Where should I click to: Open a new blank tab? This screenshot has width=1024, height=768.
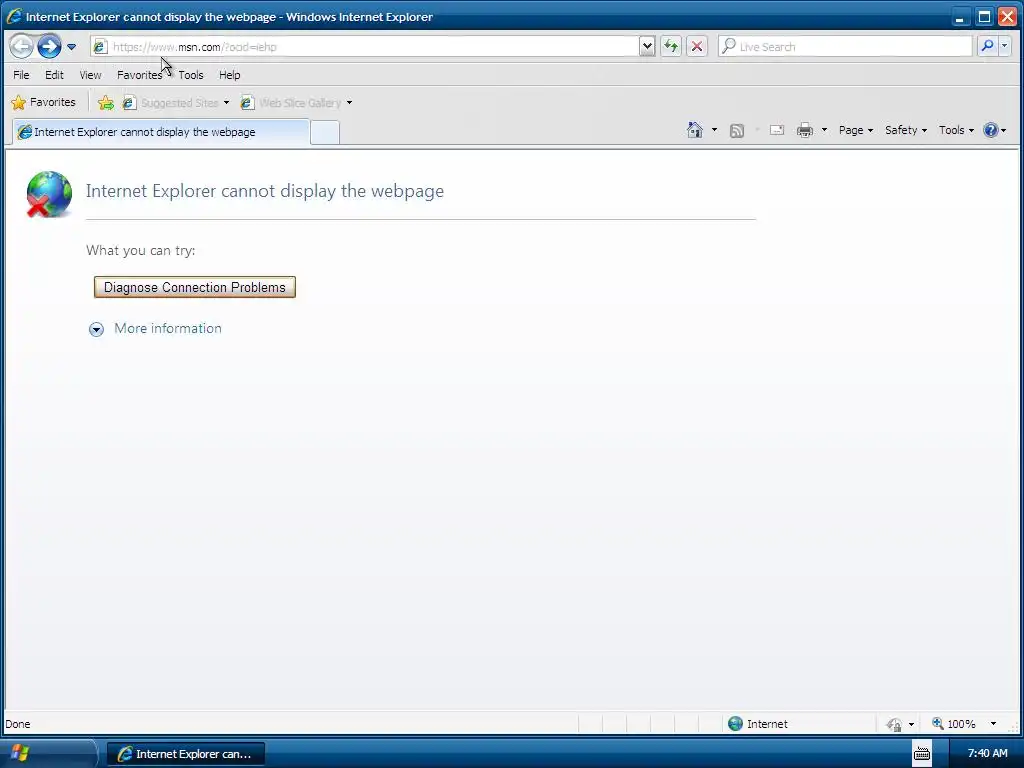click(x=325, y=133)
